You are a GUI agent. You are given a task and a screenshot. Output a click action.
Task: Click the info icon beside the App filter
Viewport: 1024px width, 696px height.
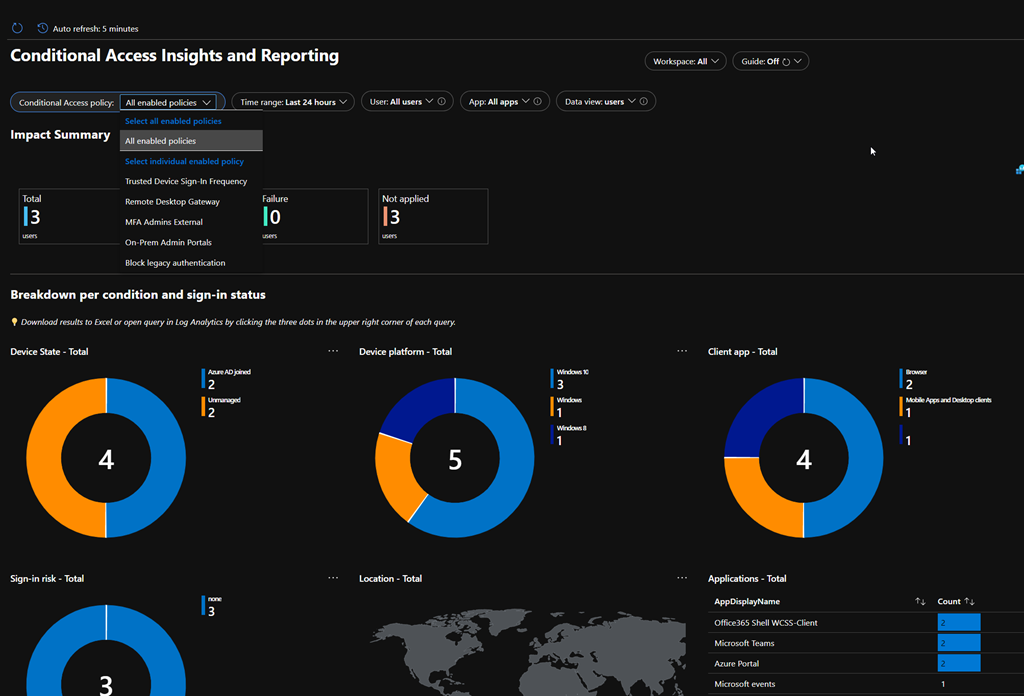[x=537, y=101]
